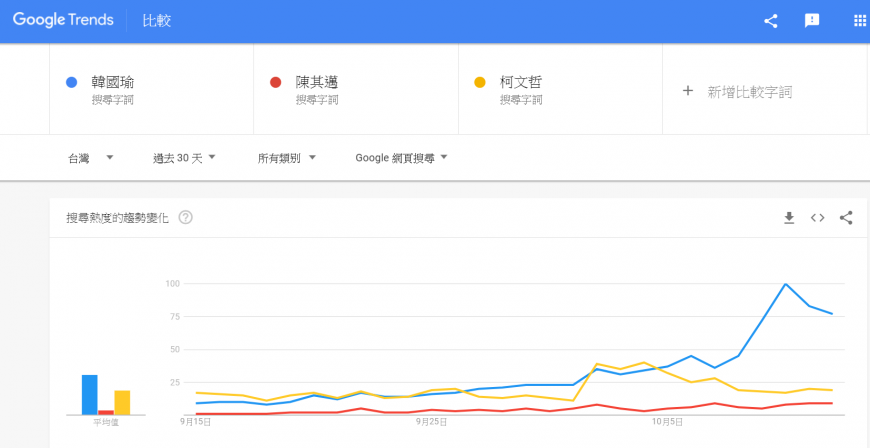
Task: Select the 柯文哲 search term card
Action: pyautogui.click(x=560, y=89)
